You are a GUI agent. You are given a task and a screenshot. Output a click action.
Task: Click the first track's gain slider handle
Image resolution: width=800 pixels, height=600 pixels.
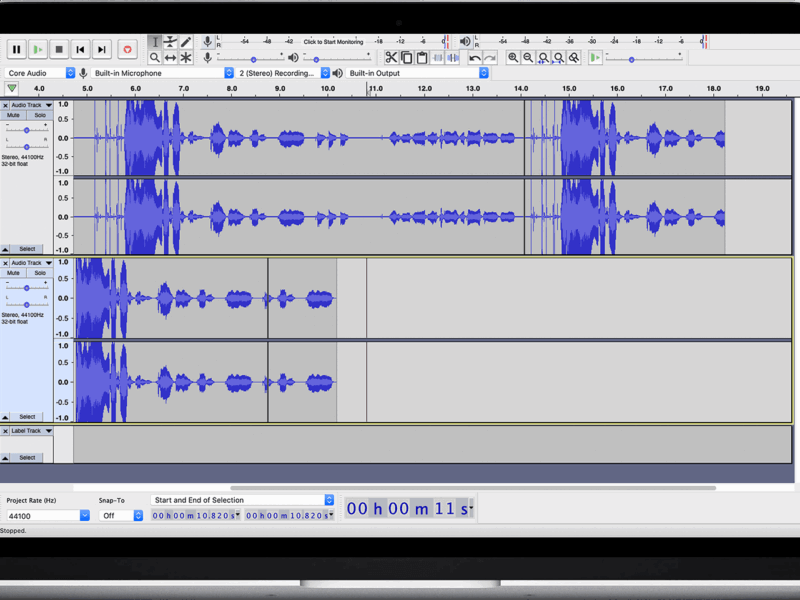pyautogui.click(x=27, y=129)
